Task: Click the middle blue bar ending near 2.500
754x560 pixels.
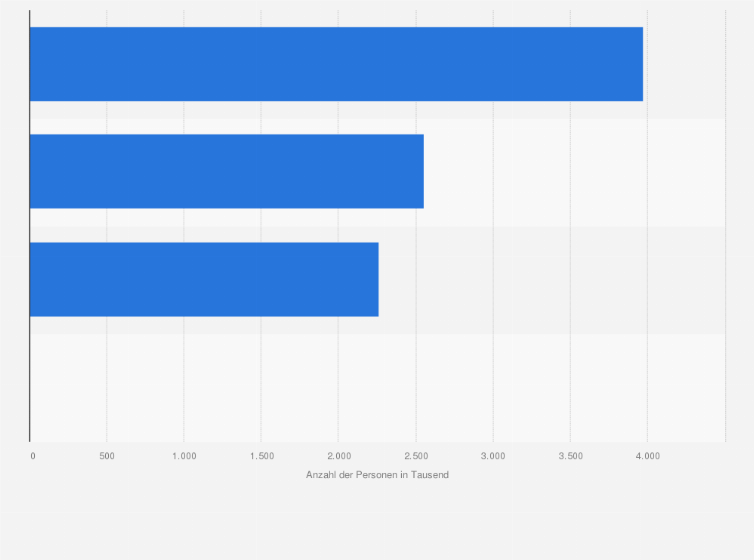Action: coord(226,171)
